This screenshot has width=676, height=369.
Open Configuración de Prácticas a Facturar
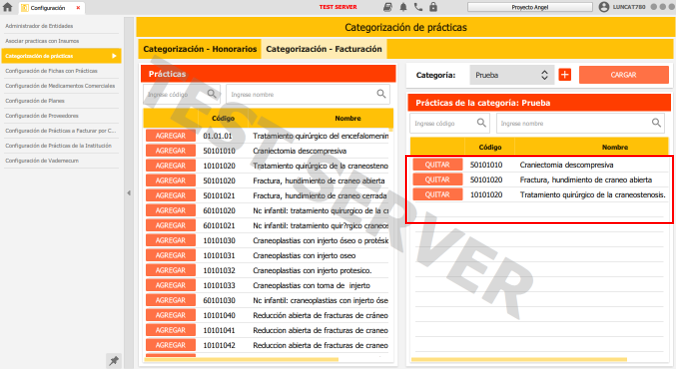(61, 131)
